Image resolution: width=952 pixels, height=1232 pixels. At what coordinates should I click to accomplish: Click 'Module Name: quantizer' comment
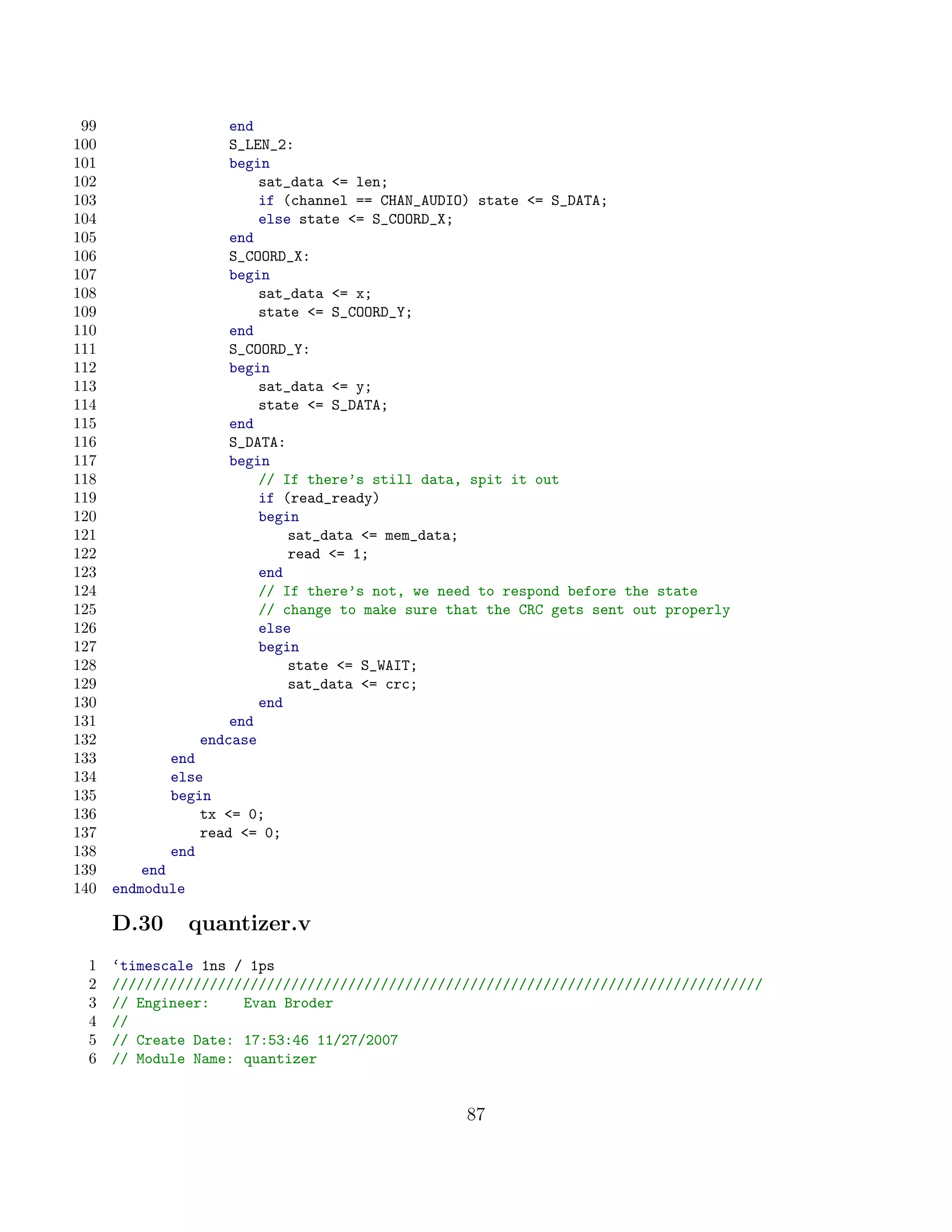coord(214,1059)
